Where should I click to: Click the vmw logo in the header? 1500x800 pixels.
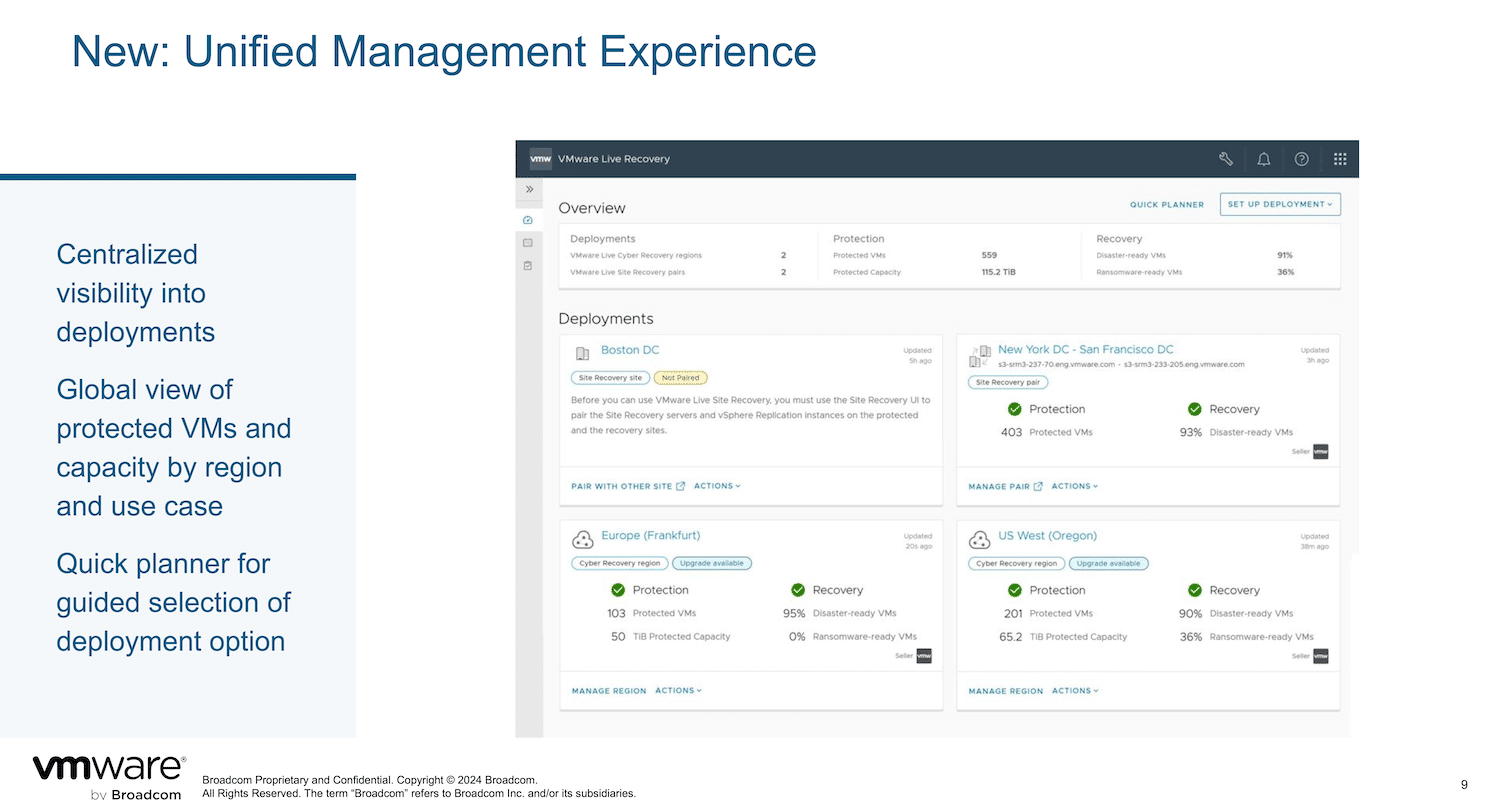coord(540,159)
